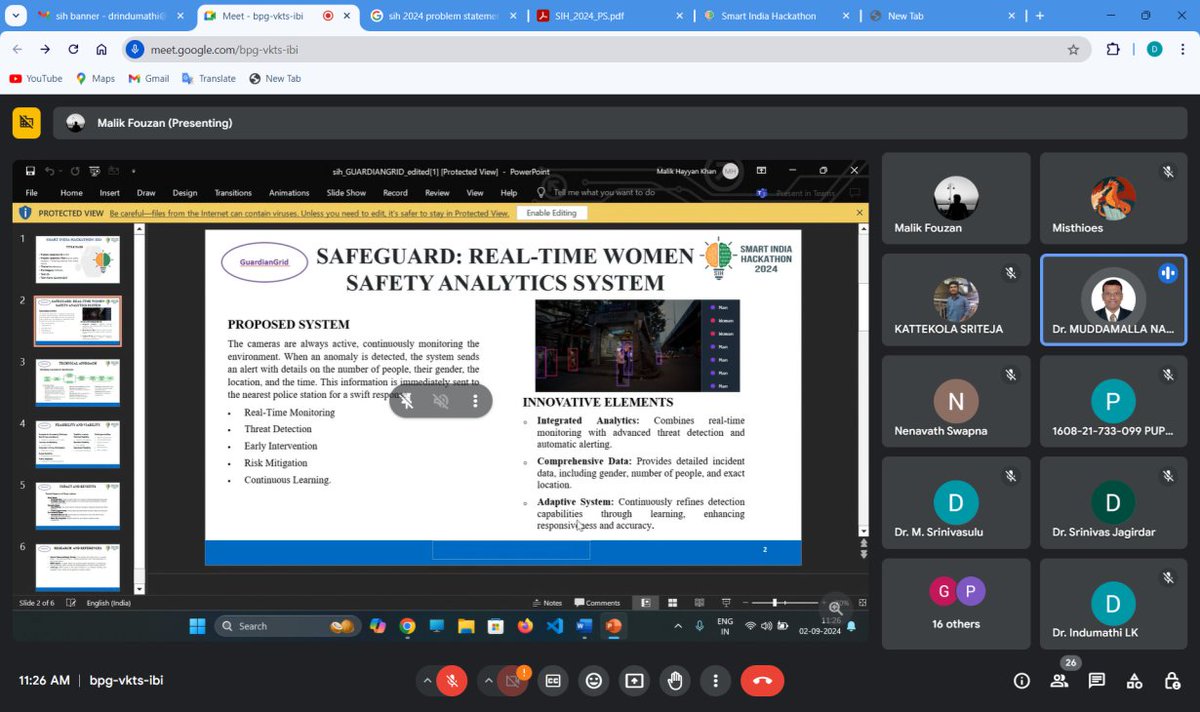
Task: Open Meet meeting details info icon
Action: click(x=1021, y=681)
